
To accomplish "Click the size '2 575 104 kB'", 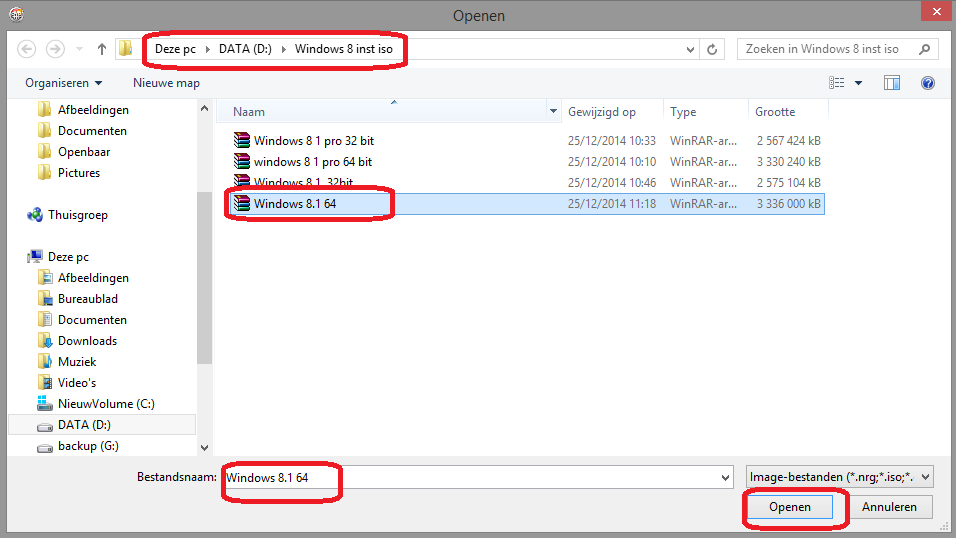I will pyautogui.click(x=788, y=183).
